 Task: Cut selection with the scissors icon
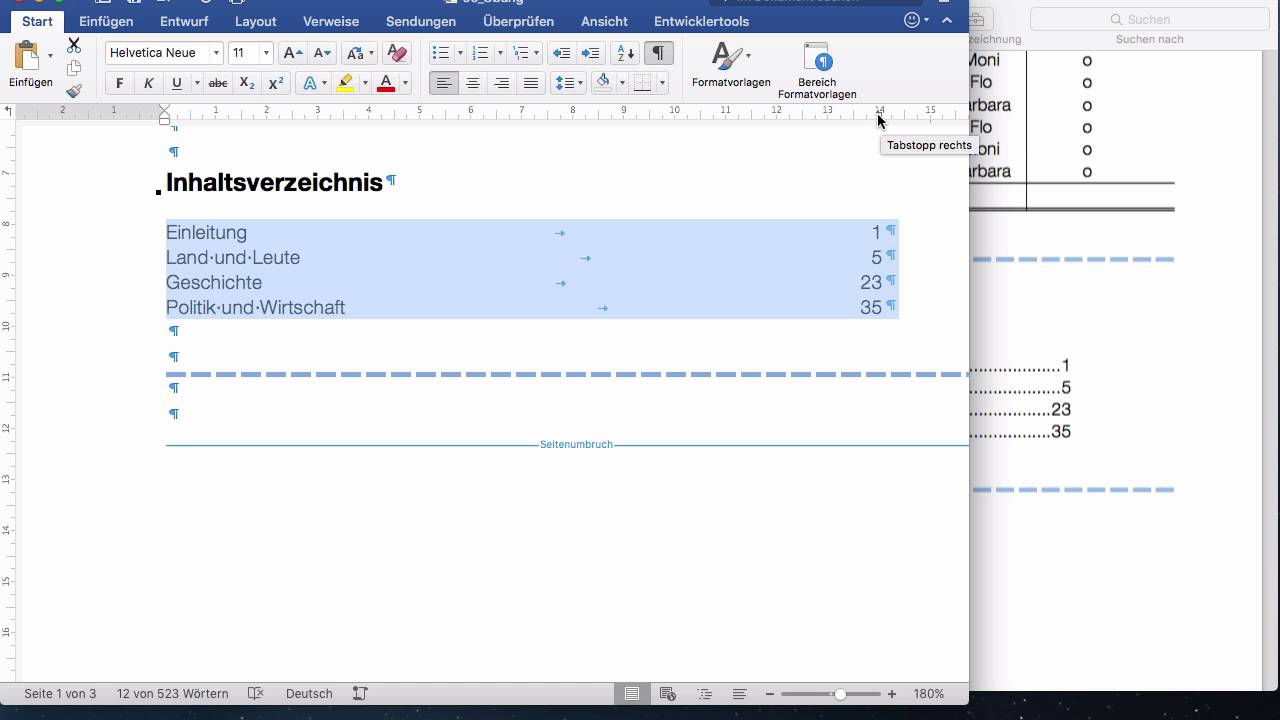point(74,46)
